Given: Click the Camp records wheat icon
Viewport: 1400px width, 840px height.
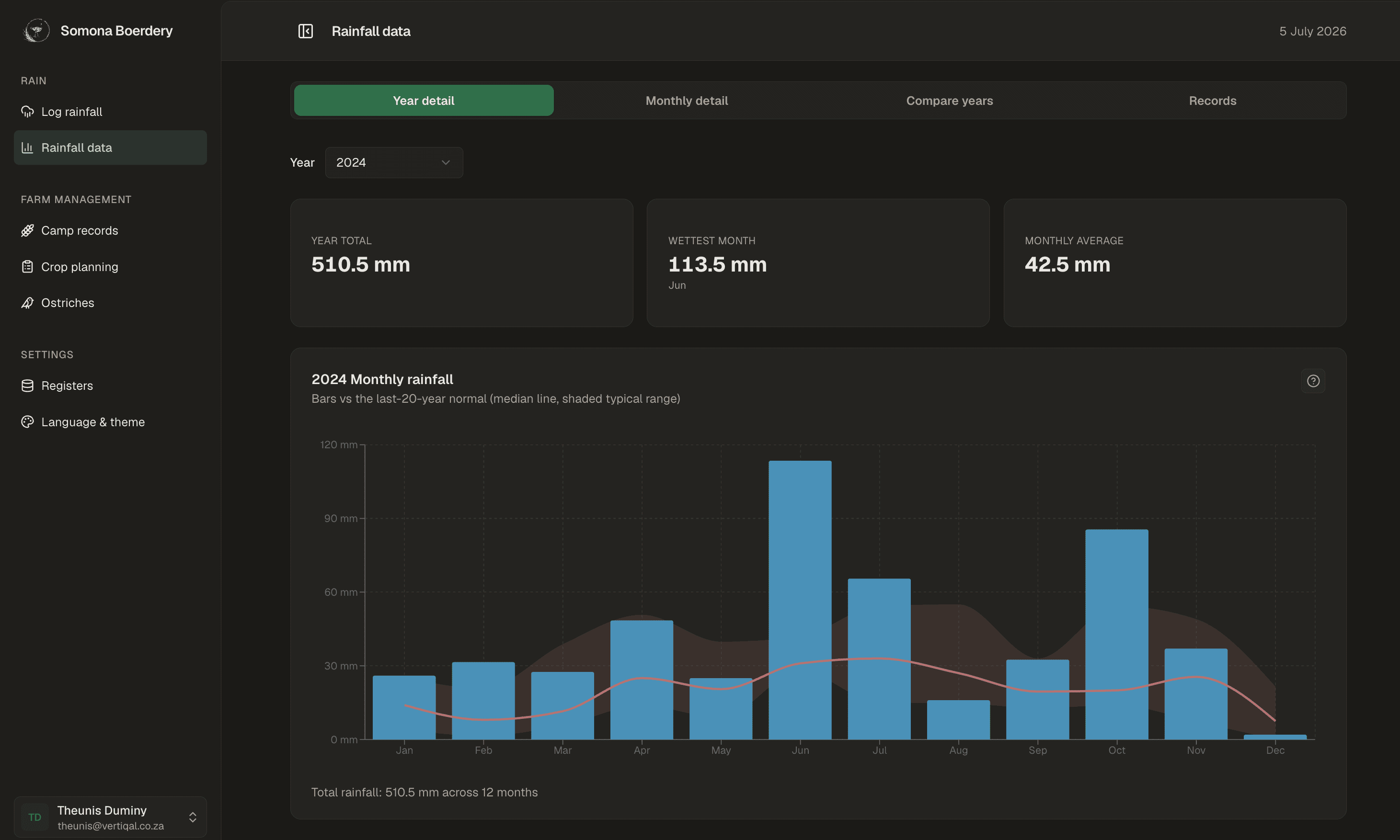Looking at the screenshot, I should (27, 230).
